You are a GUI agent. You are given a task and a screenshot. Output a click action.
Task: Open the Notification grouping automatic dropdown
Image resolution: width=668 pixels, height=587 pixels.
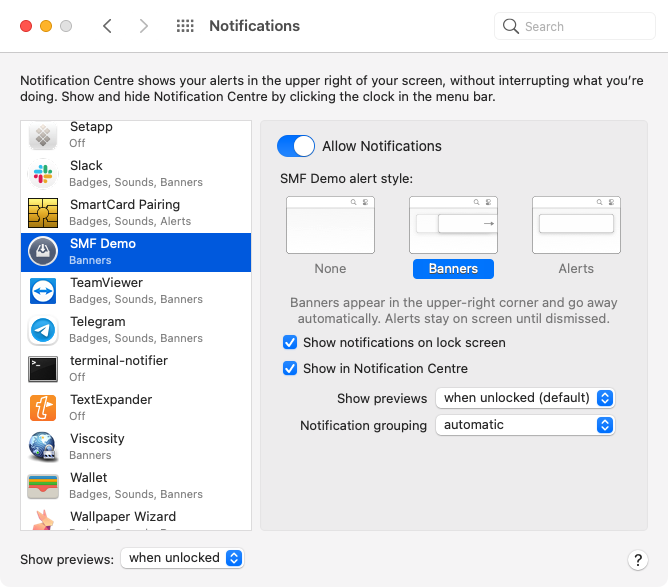coord(525,425)
